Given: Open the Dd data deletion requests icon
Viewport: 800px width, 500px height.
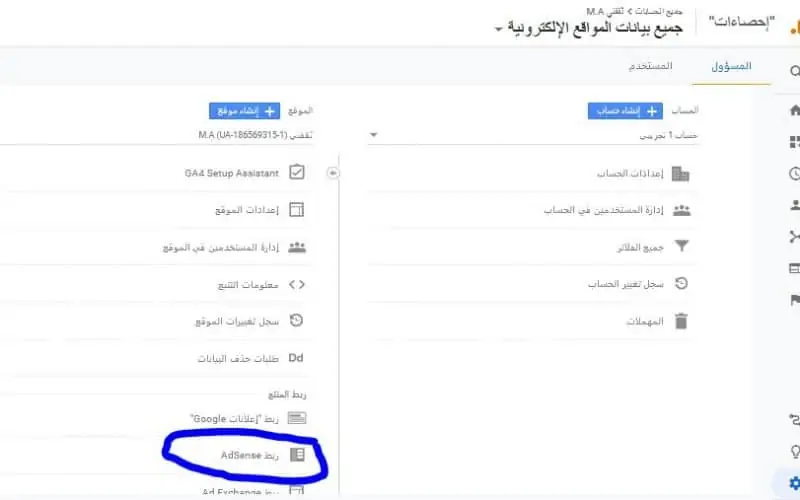Looking at the screenshot, I should (296, 358).
